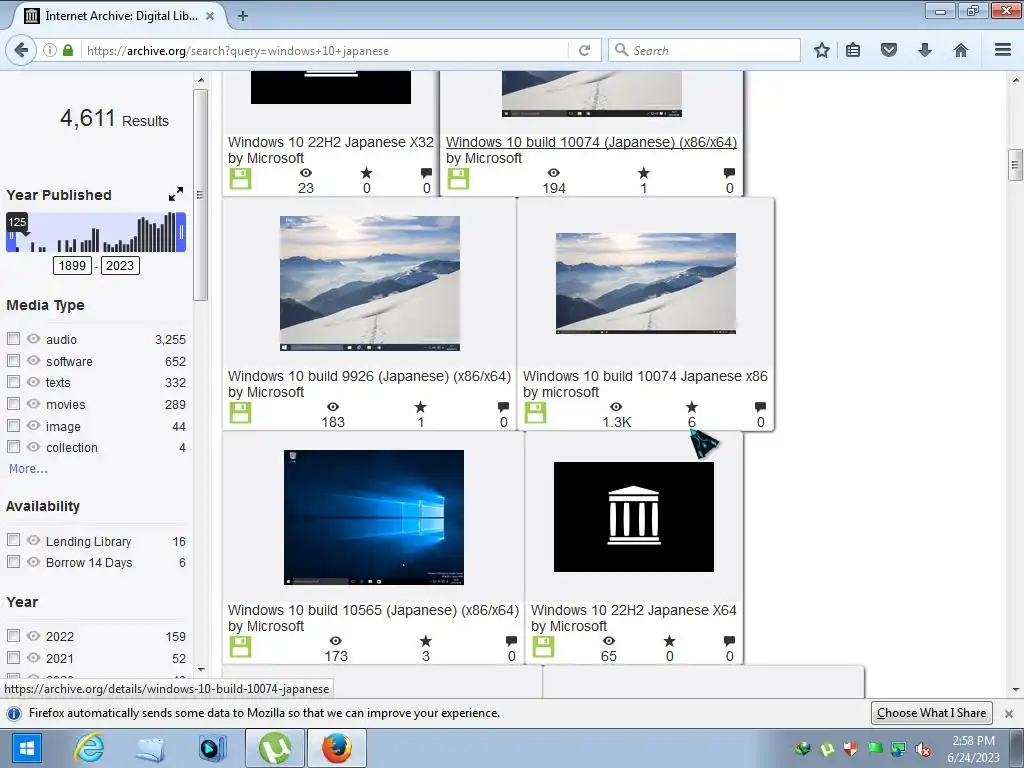
Task: Check the movies media type checkbox
Action: coord(13,404)
